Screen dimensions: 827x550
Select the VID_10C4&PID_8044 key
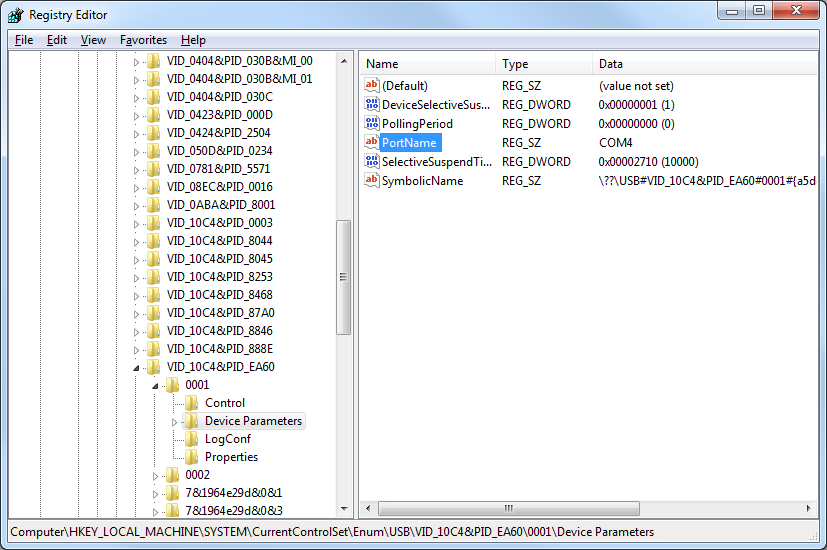[219, 241]
